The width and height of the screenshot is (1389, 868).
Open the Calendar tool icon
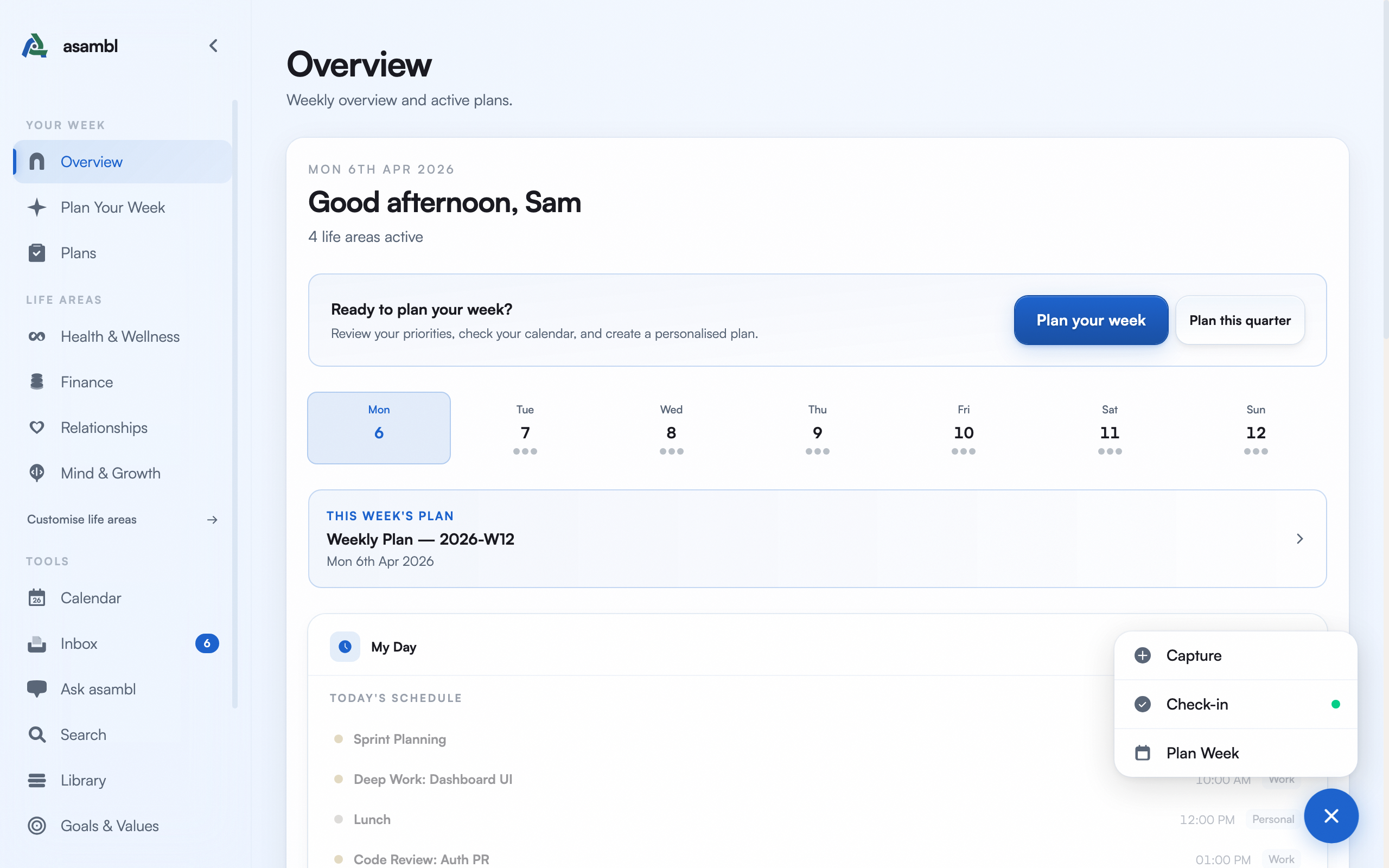point(37,598)
